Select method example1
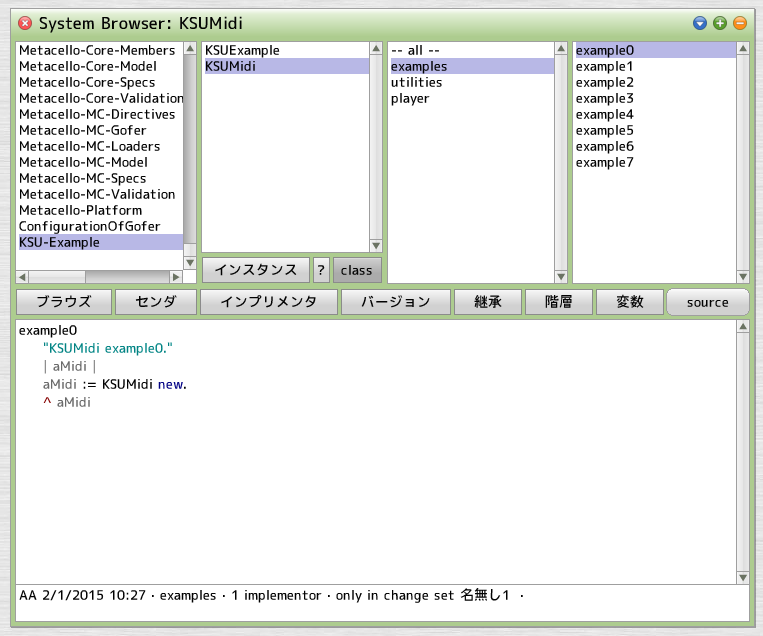This screenshot has width=763, height=636. point(655,66)
